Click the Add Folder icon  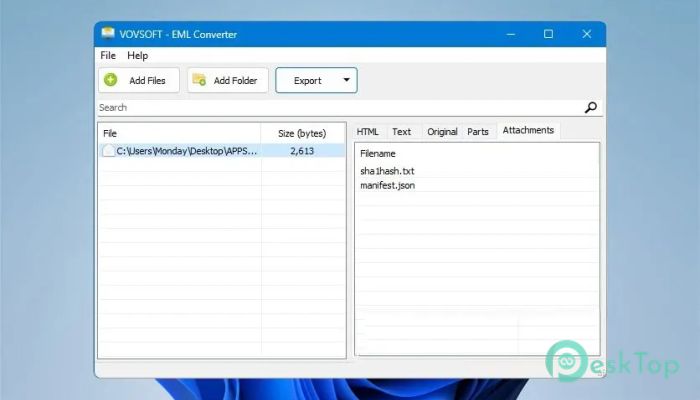click(x=199, y=80)
